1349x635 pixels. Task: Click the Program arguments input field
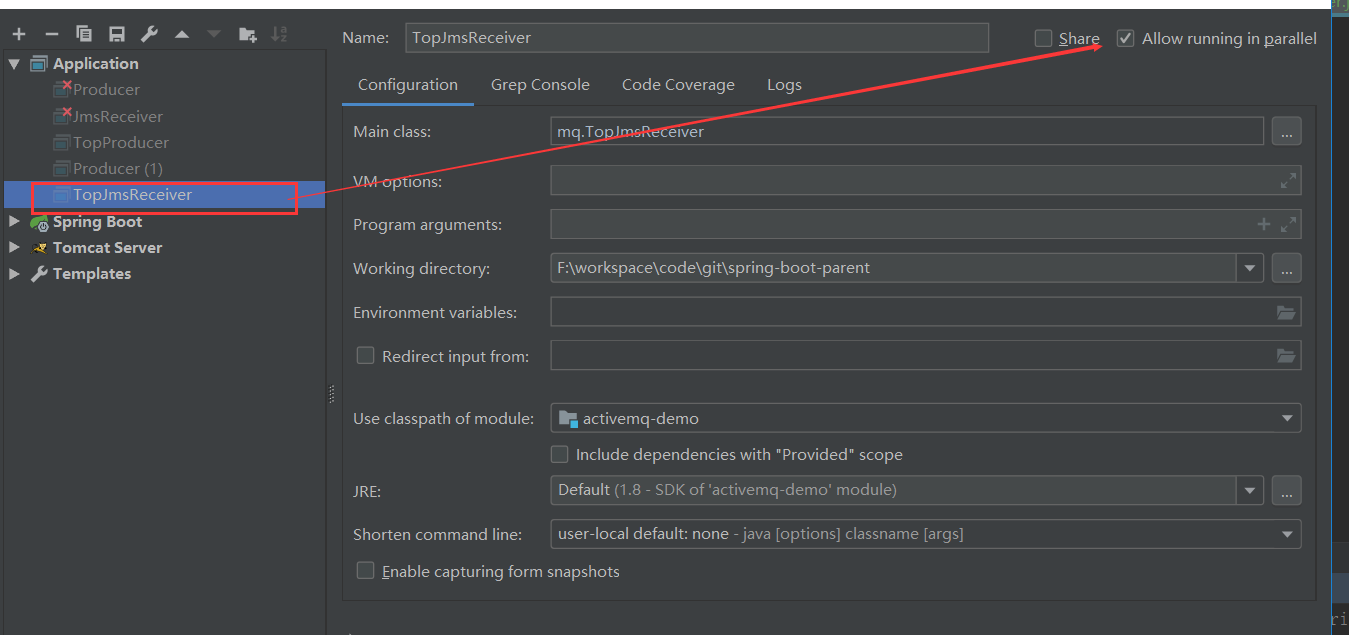[x=900, y=225]
